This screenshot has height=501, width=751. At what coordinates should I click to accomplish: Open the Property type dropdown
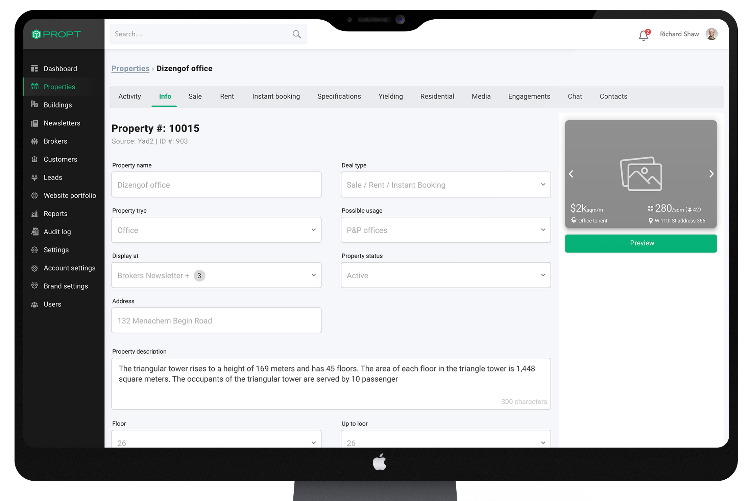(216, 230)
